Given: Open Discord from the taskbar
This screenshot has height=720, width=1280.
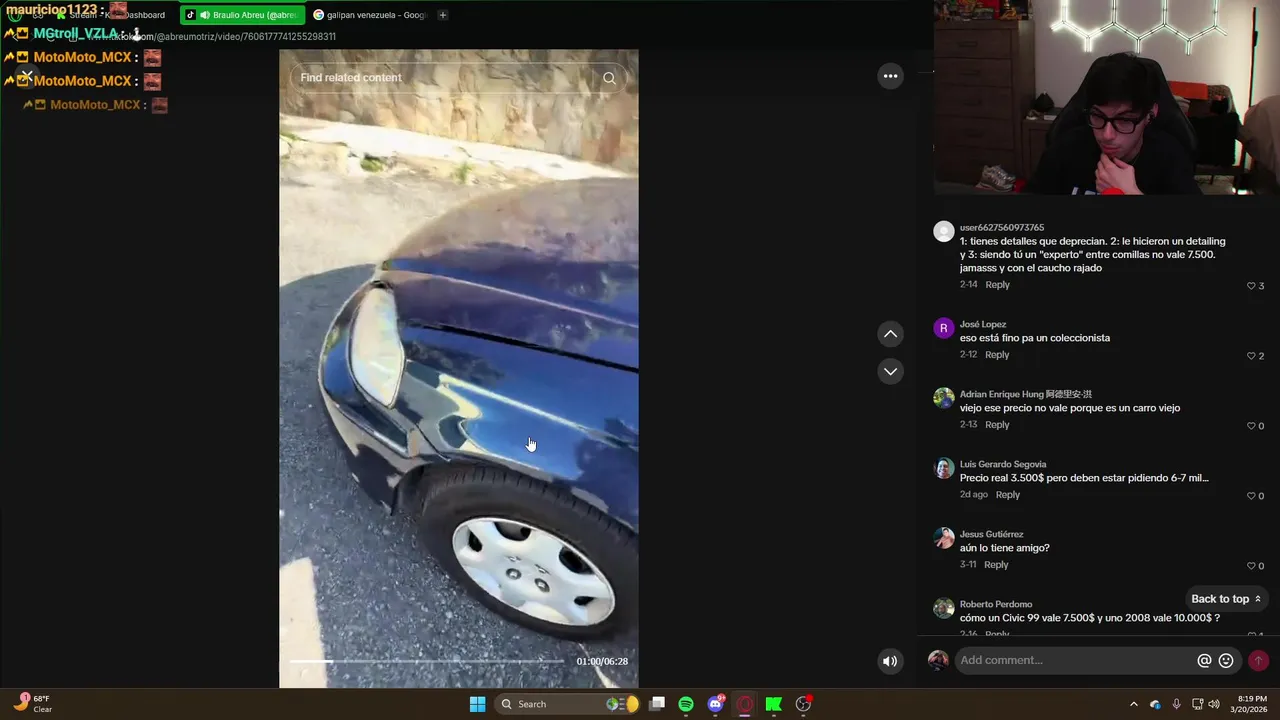Looking at the screenshot, I should click(x=716, y=704).
